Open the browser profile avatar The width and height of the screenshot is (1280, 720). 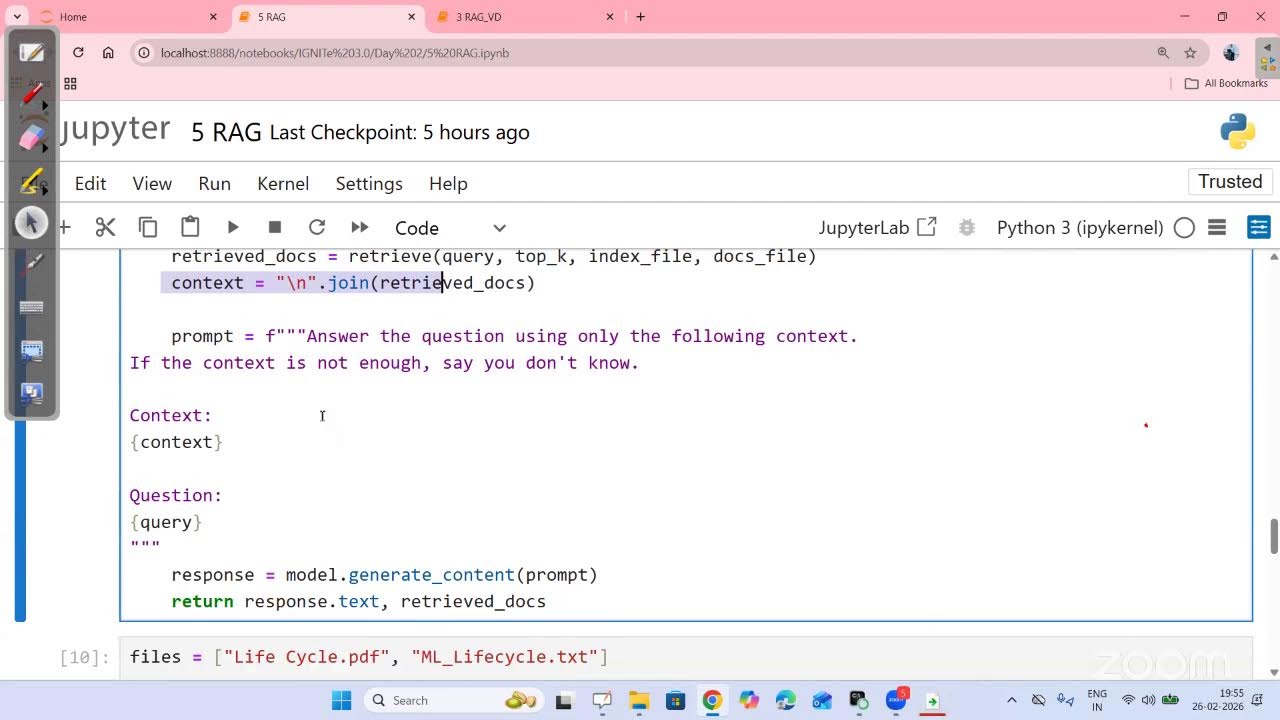click(x=1231, y=53)
